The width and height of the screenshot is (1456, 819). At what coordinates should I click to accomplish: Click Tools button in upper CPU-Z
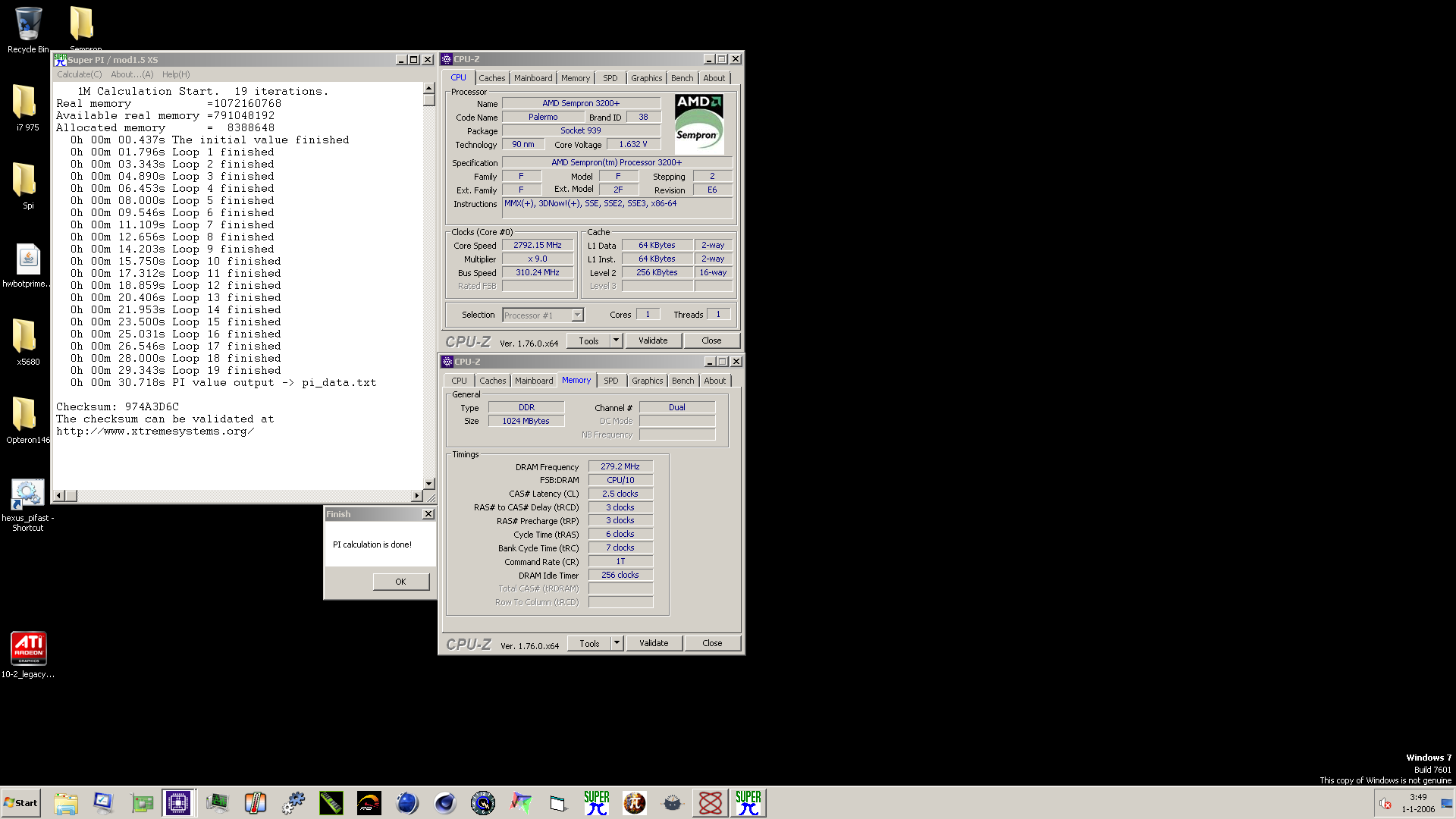[x=588, y=341]
